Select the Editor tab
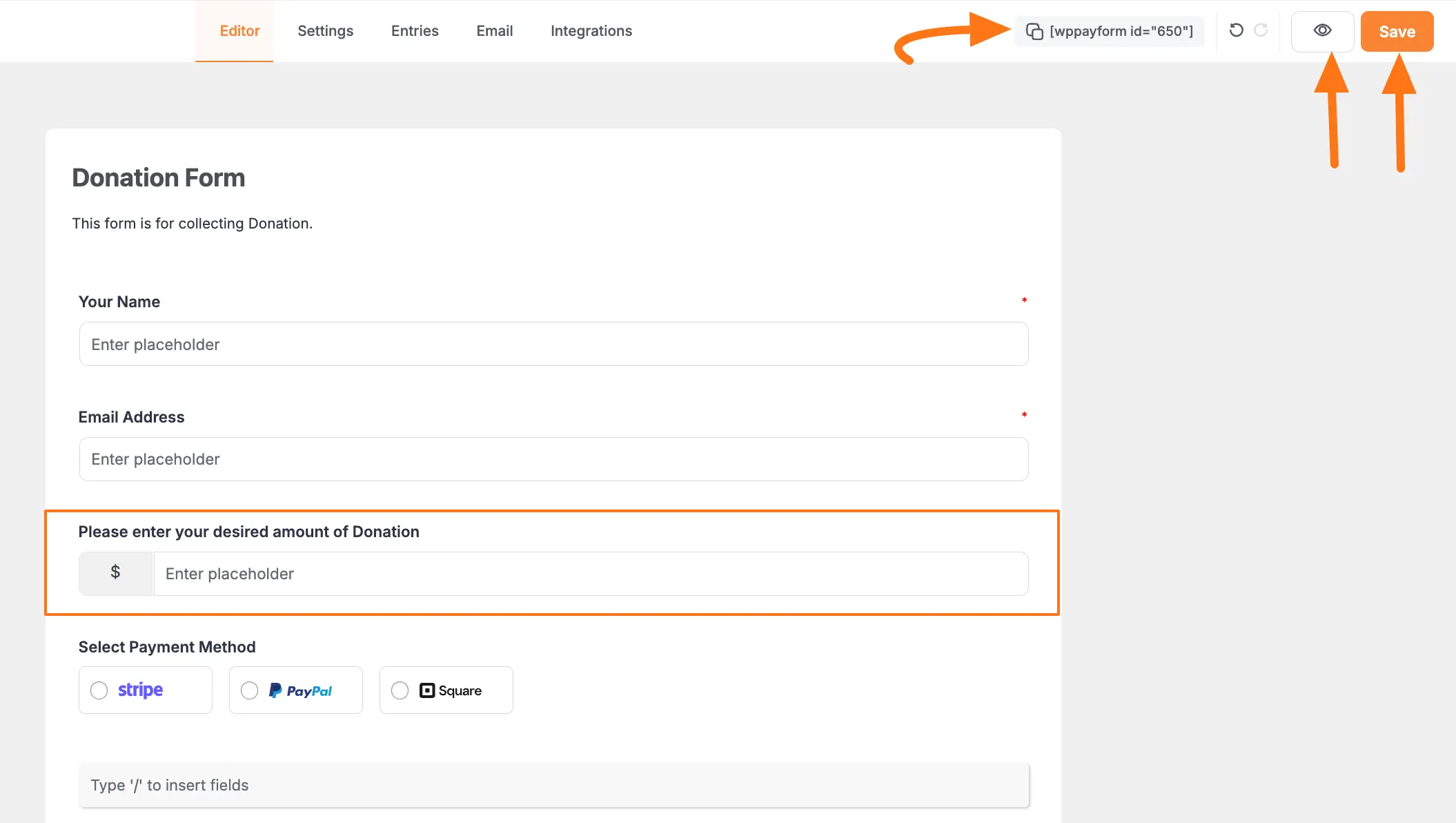1456x823 pixels. [239, 30]
